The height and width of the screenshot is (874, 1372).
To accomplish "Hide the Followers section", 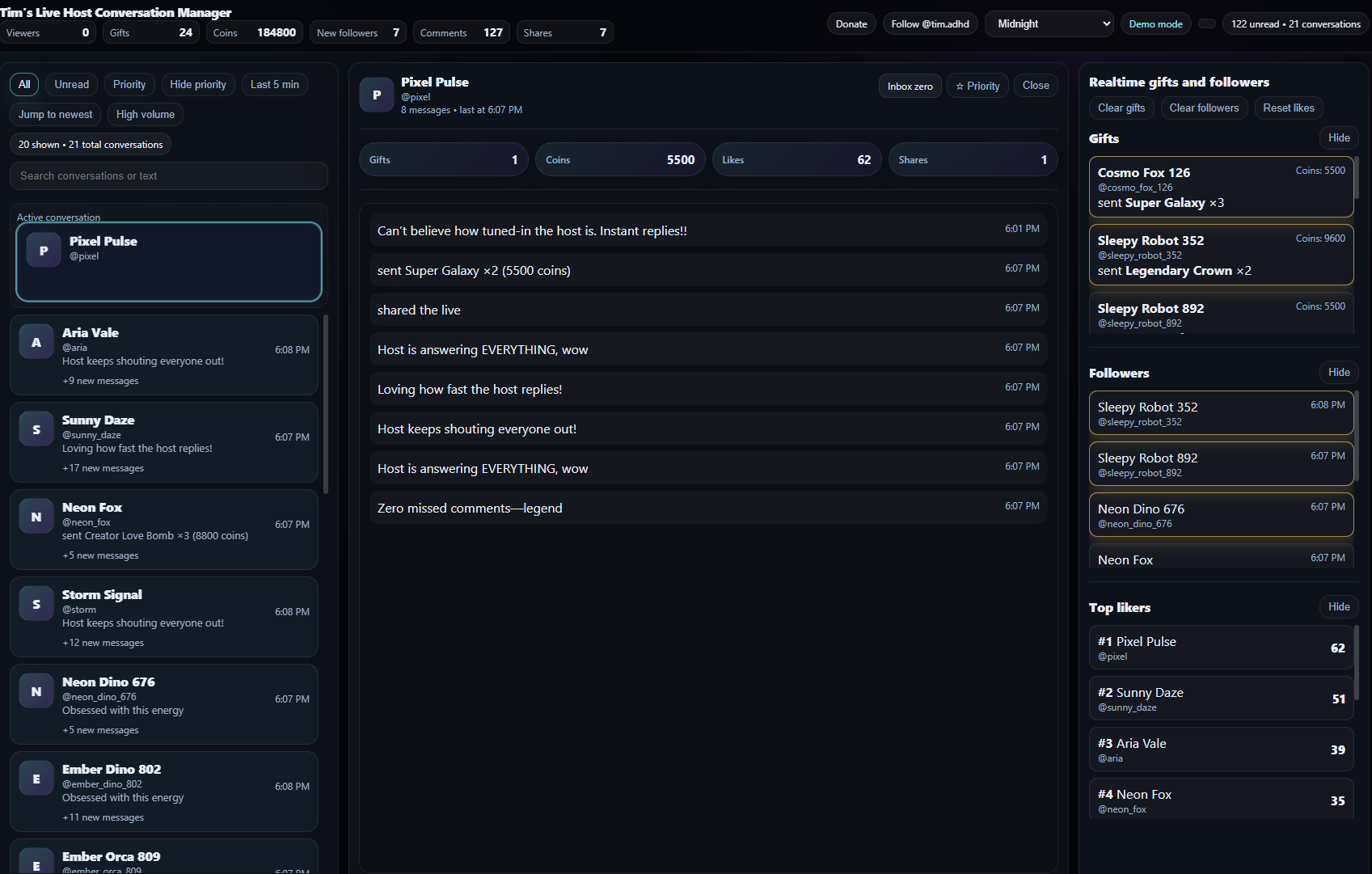I will pyautogui.click(x=1339, y=373).
